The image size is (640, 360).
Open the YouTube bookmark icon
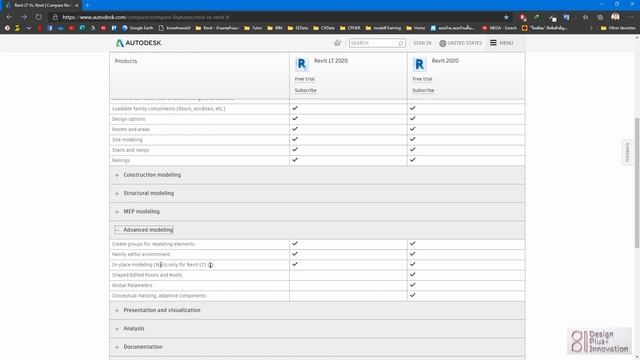(x=71, y=28)
